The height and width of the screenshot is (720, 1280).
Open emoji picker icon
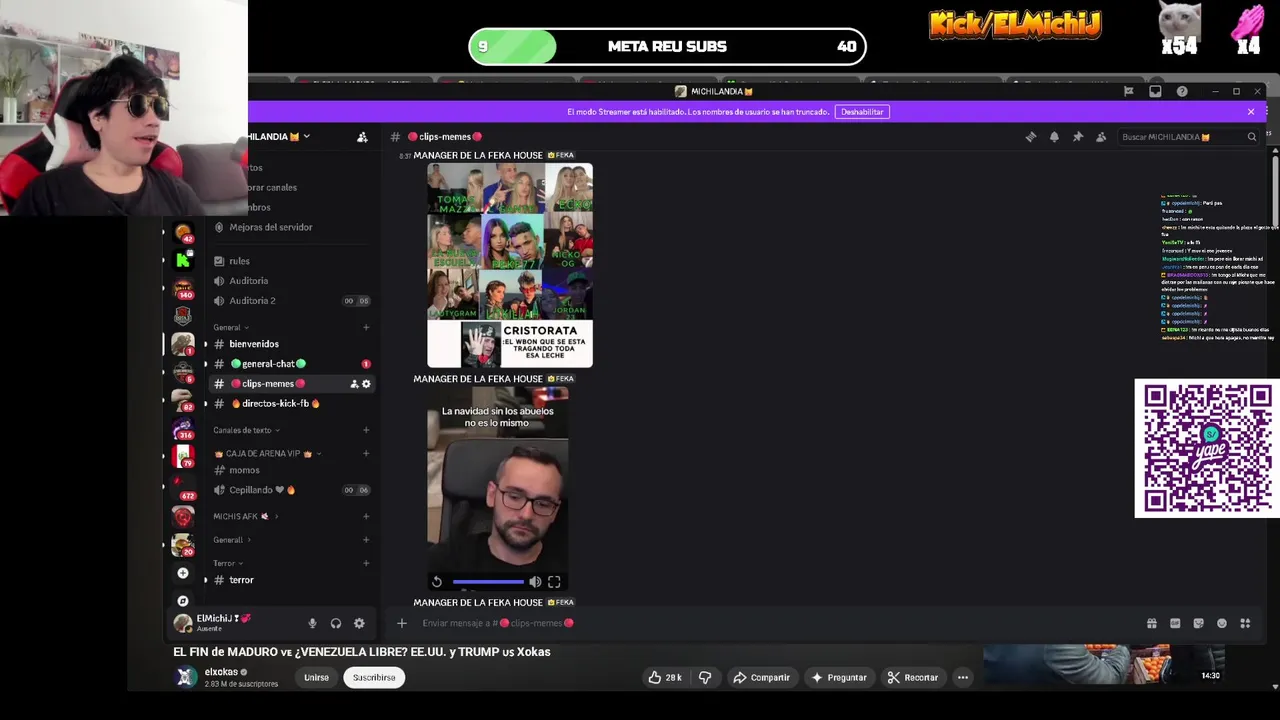1221,623
